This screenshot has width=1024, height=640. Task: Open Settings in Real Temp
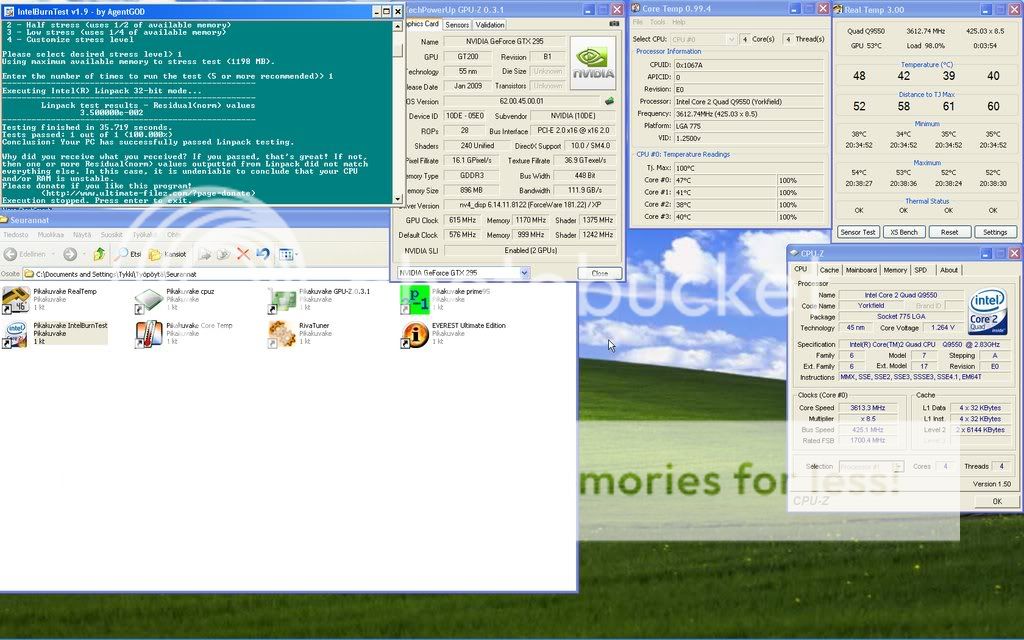click(x=995, y=232)
